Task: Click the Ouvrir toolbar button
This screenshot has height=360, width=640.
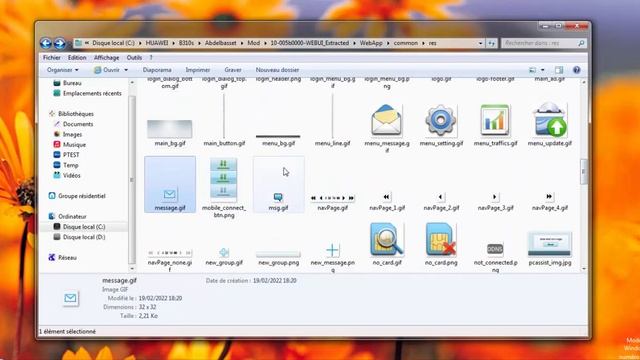Action: tap(107, 70)
